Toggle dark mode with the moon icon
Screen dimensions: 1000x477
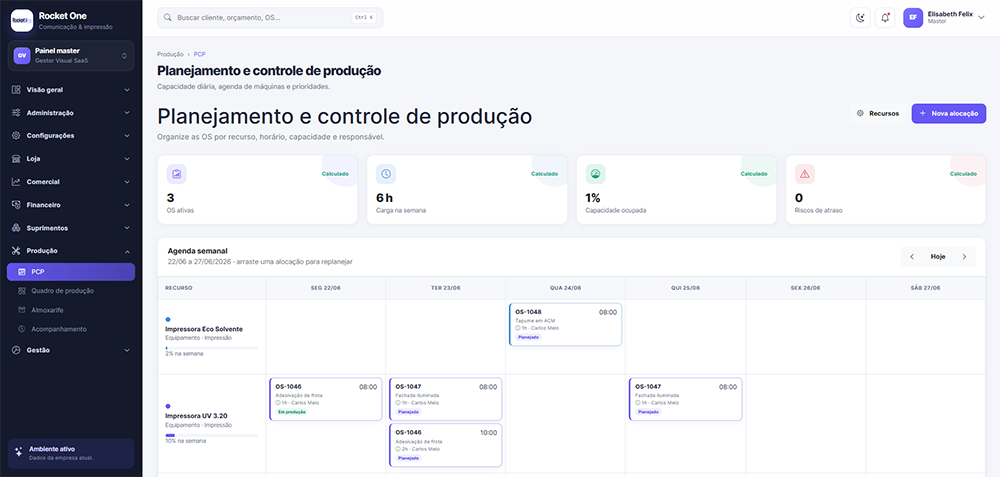(x=860, y=18)
